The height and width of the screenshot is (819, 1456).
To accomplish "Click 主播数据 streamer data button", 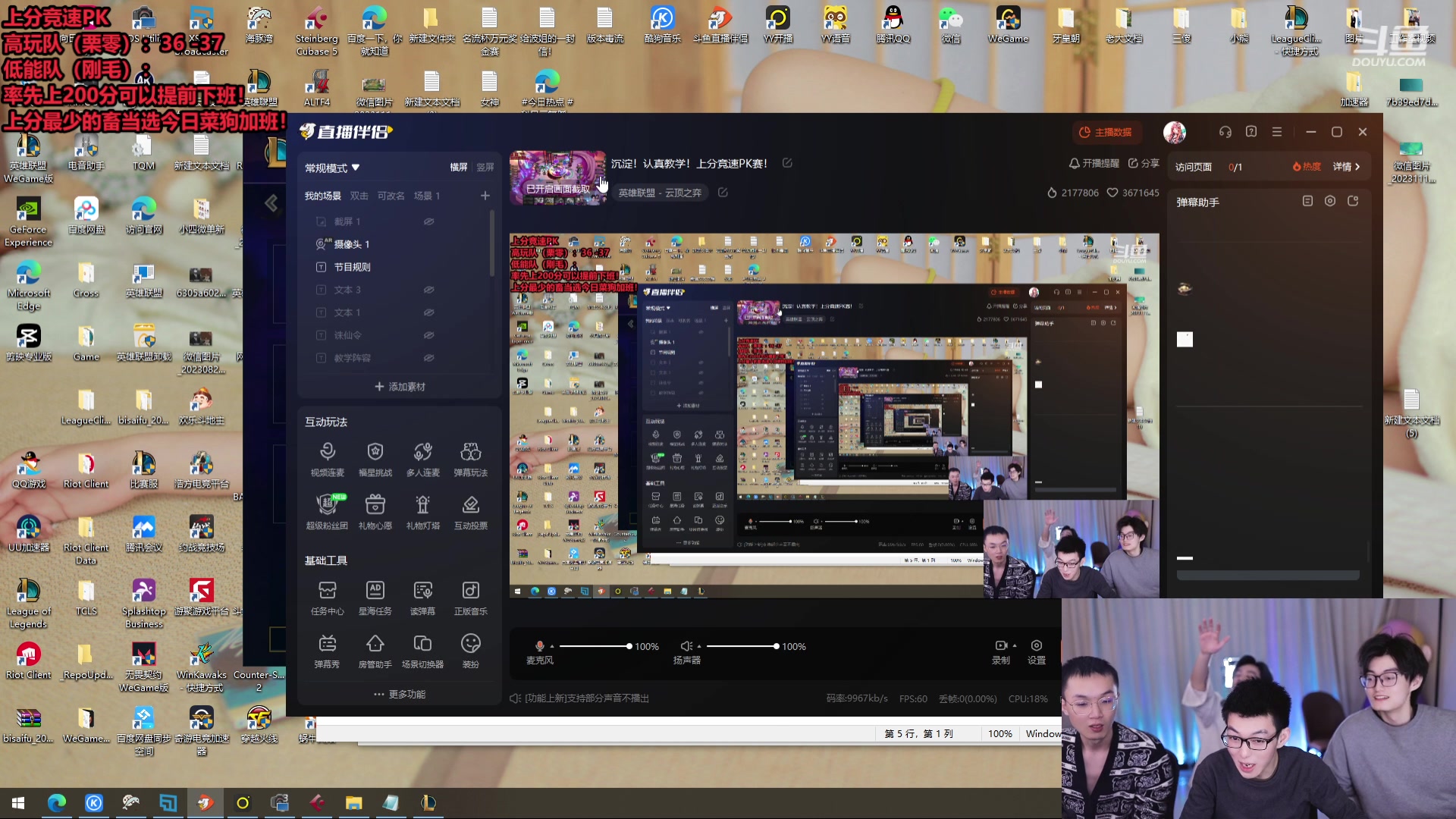I will click(1106, 132).
